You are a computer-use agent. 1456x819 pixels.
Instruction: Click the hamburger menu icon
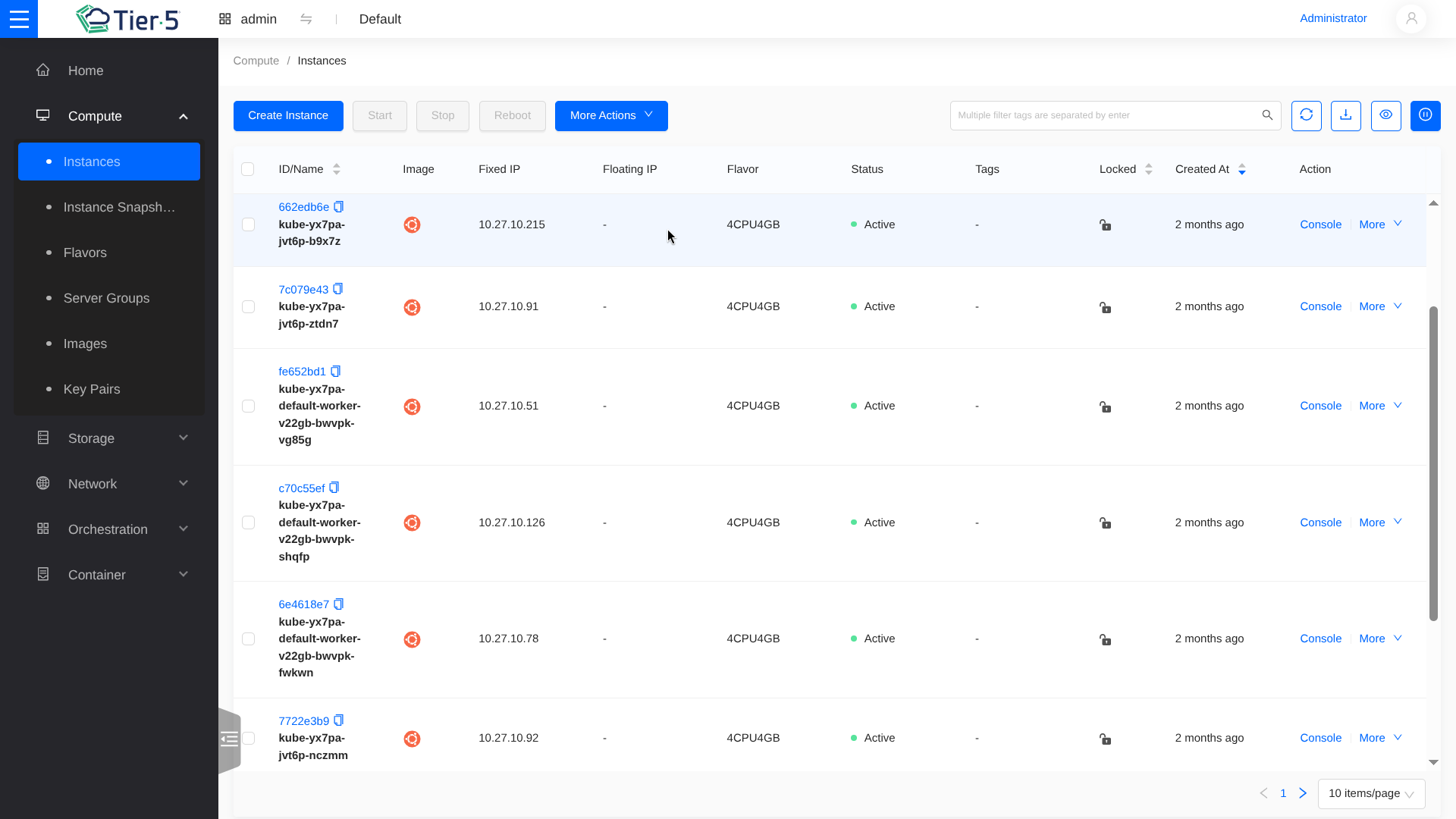(x=19, y=19)
